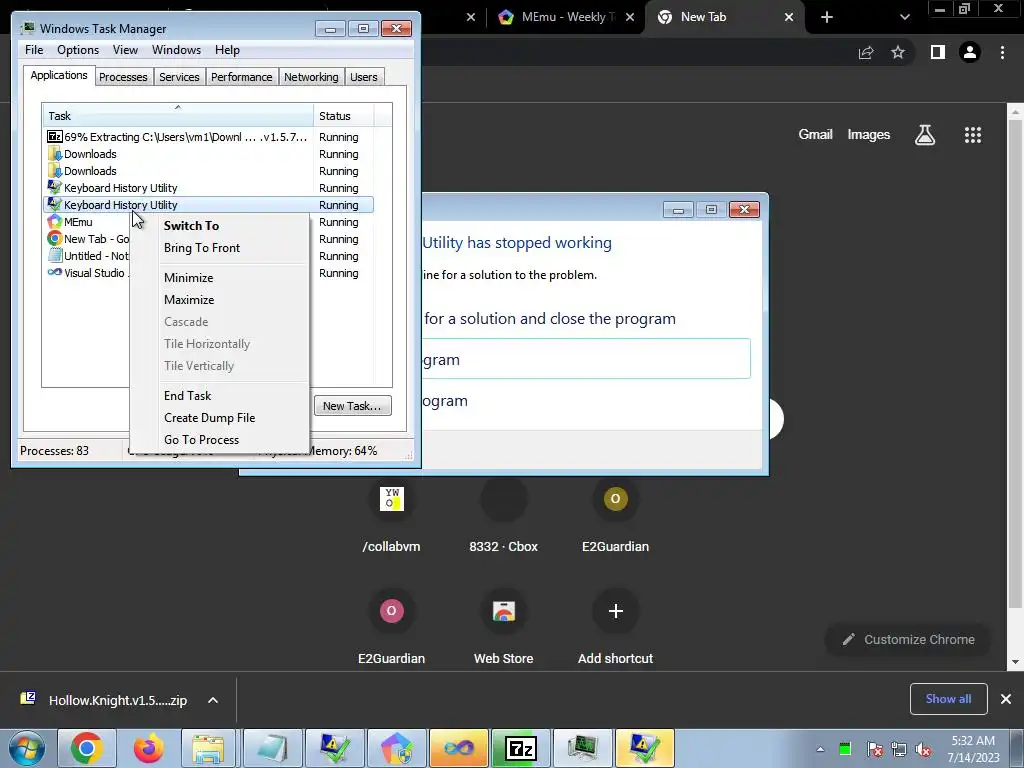Choose Go To Process menu entry
1024x768 pixels.
(x=202, y=440)
